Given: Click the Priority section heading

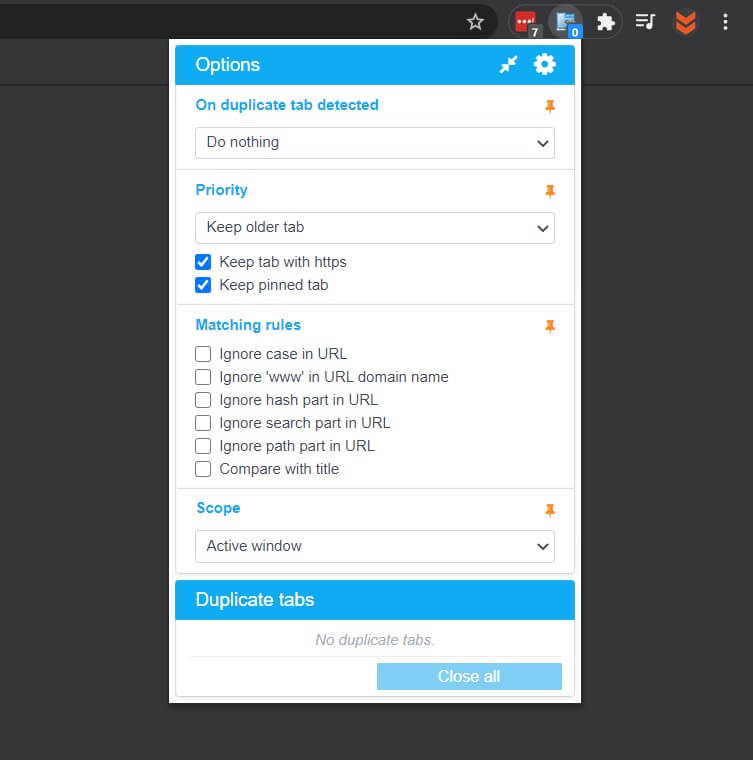Looking at the screenshot, I should [221, 190].
